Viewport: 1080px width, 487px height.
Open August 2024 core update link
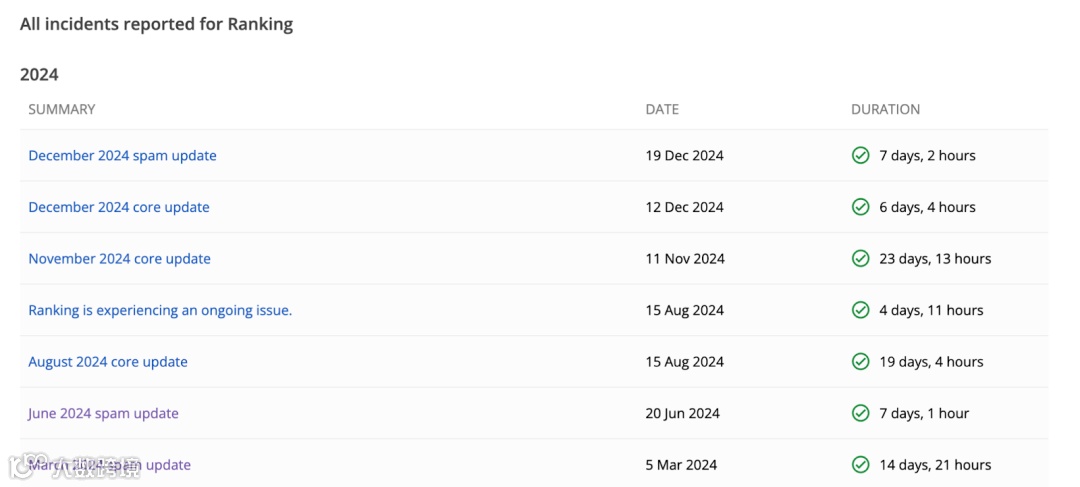pyautogui.click(x=108, y=361)
